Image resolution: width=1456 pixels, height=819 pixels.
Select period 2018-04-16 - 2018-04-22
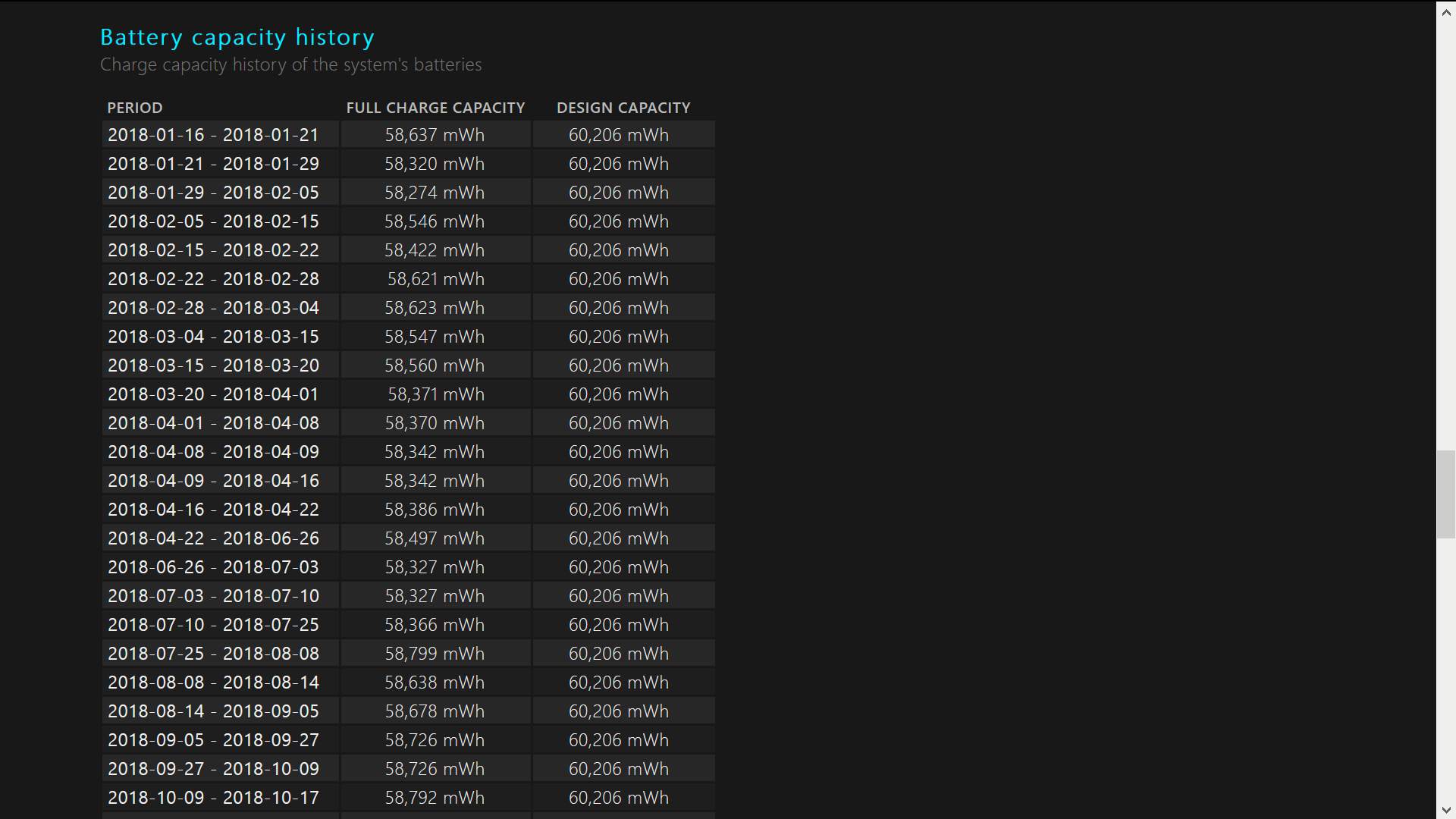coord(213,510)
